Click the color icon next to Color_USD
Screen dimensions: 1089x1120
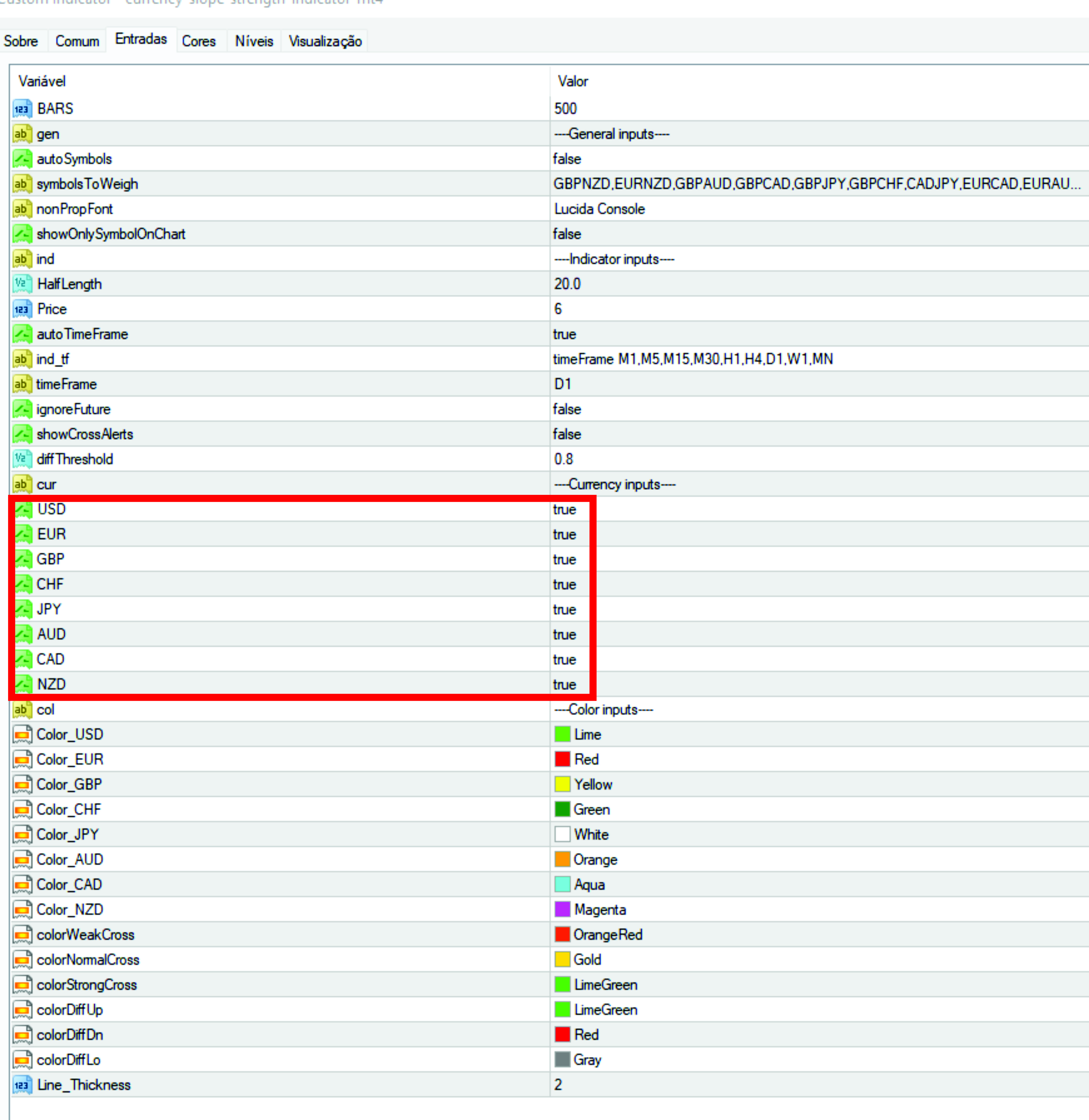tap(22, 735)
